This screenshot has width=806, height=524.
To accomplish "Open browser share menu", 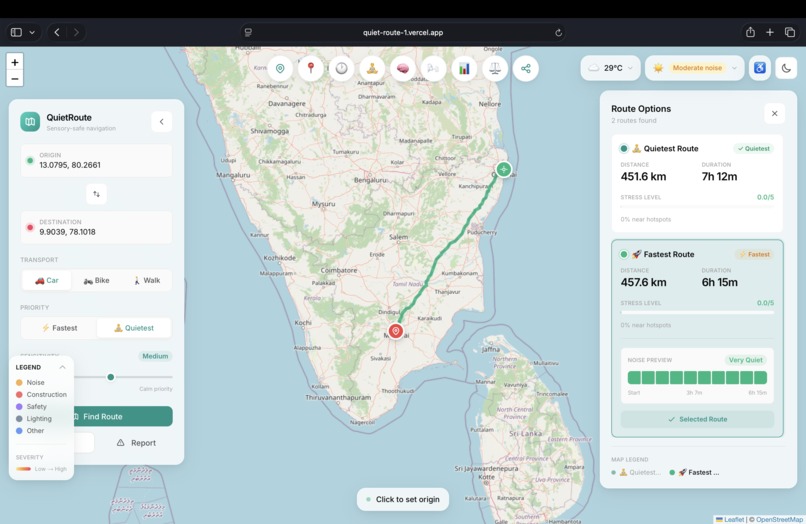I will point(750,32).
